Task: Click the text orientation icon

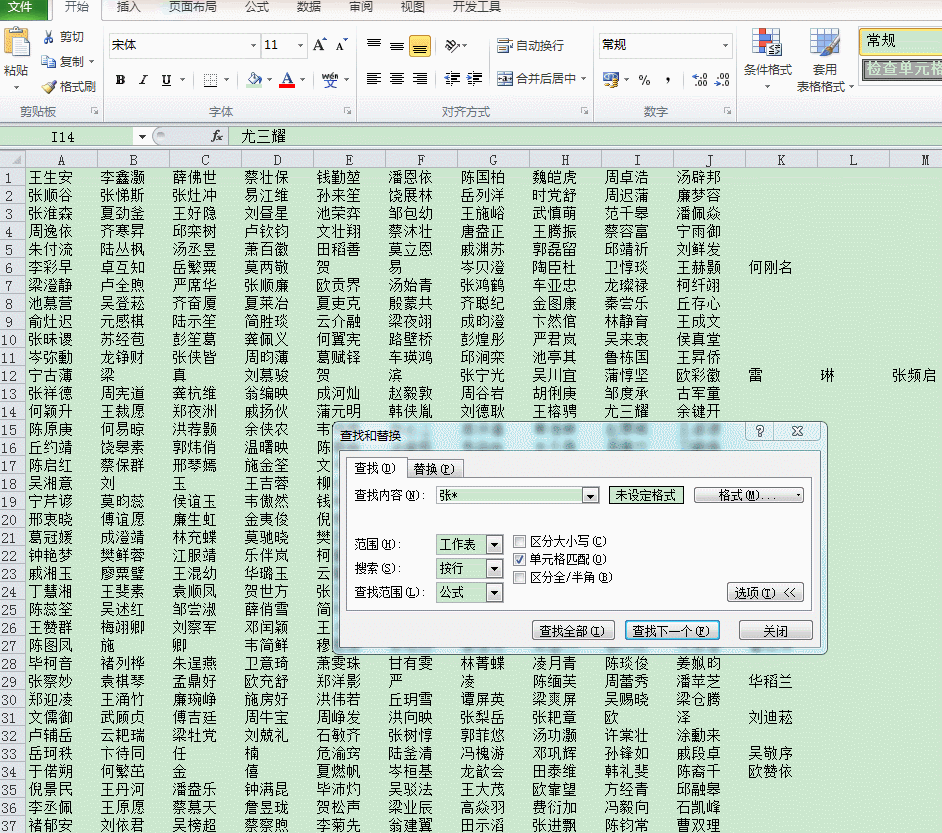Action: [452, 46]
